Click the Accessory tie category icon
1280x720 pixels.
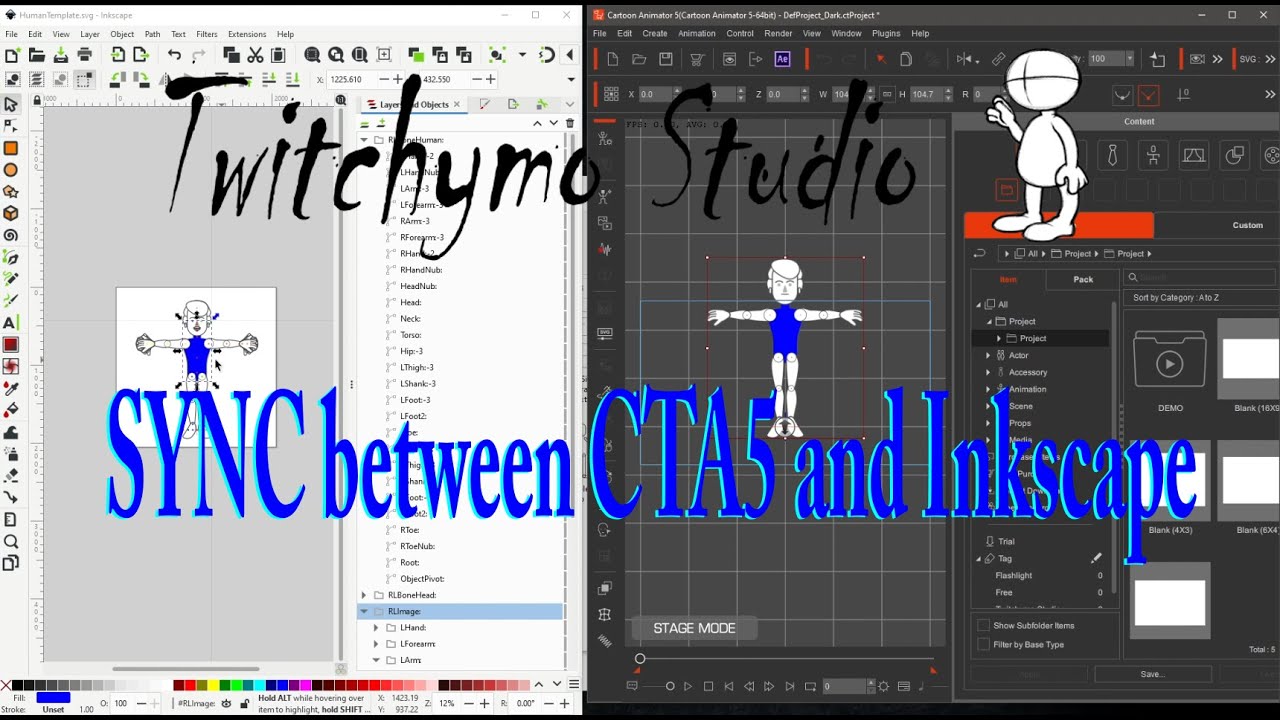[1112, 155]
